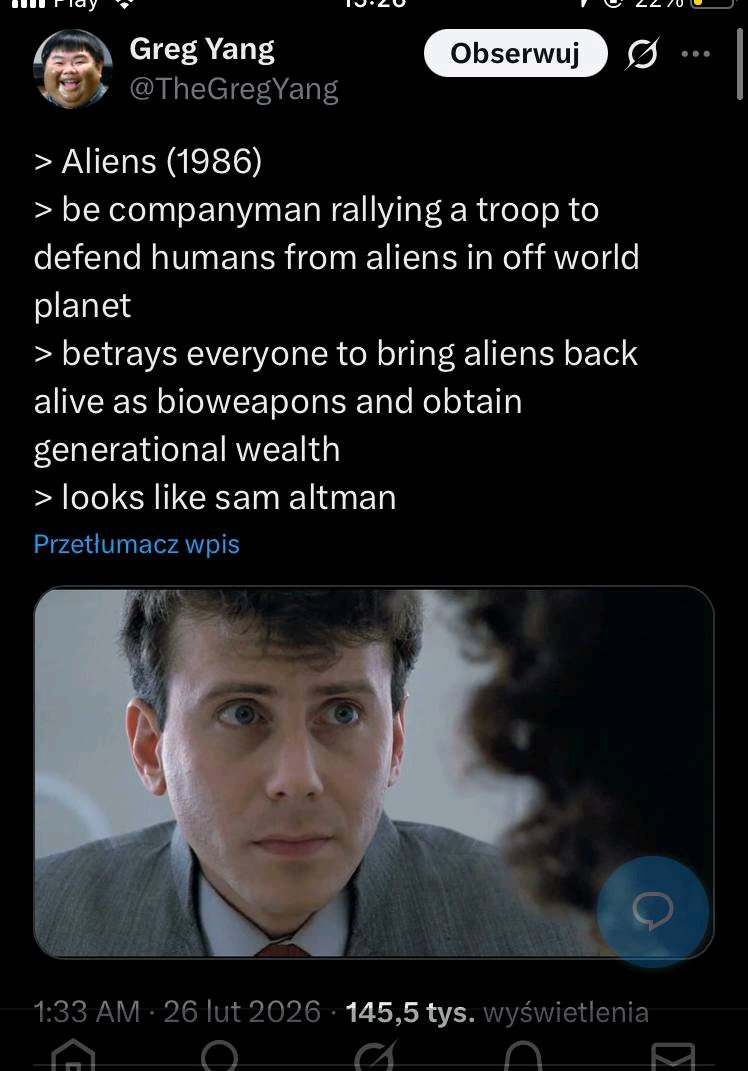Image resolution: width=748 pixels, height=1071 pixels.
Task: Open the Grok tab in bottom navigation
Action: pyautogui.click(x=375, y=1055)
